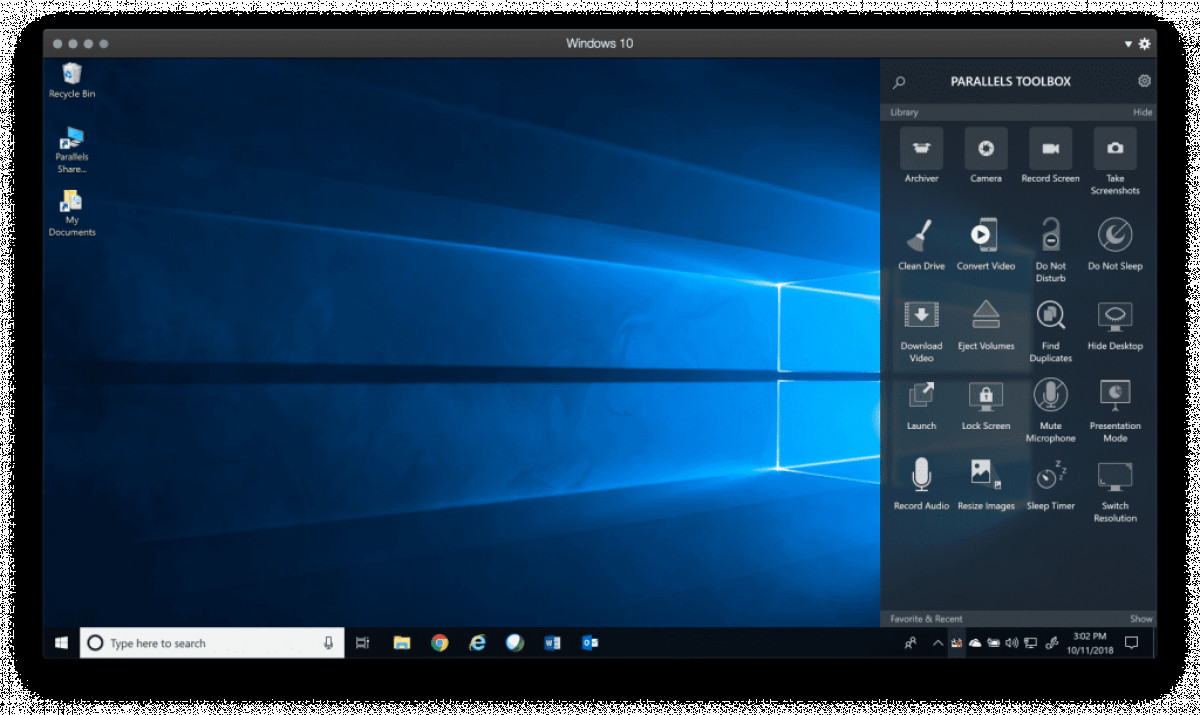
Task: Open the Resize Images tool
Action: [x=985, y=476]
